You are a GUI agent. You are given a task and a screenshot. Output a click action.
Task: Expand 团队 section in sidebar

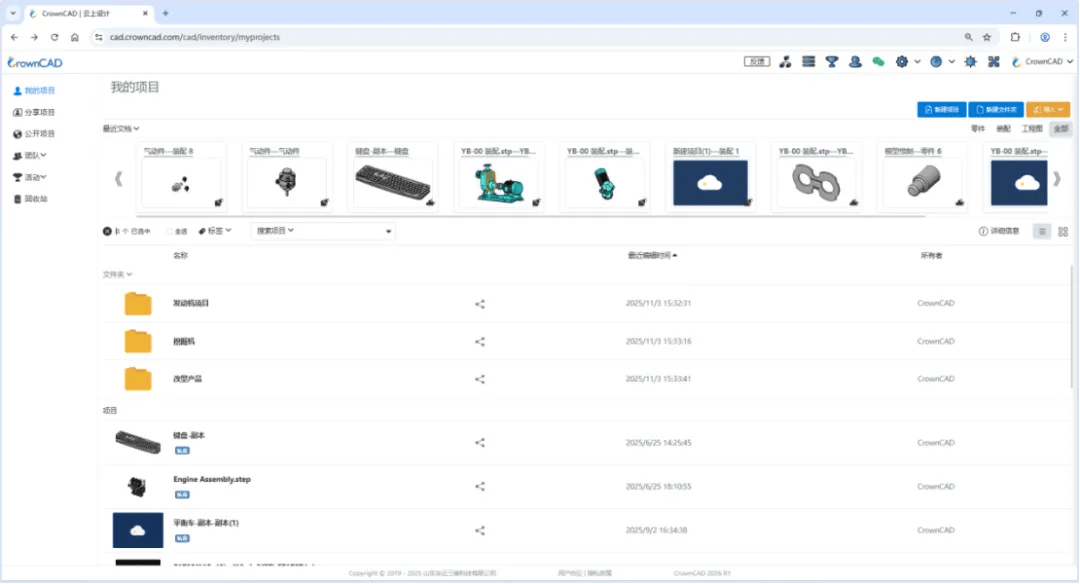coord(31,155)
